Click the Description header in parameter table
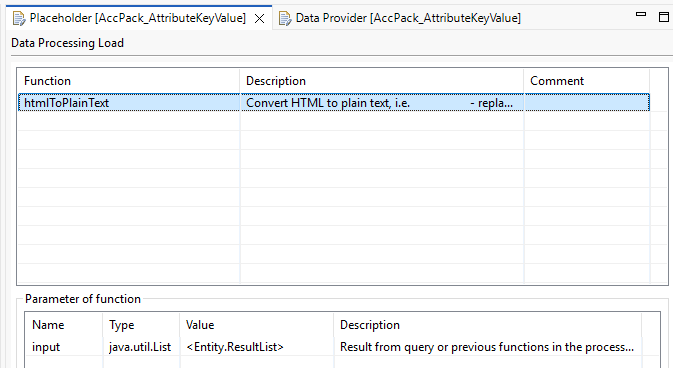Image resolution: width=673 pixels, height=368 pixels. (487, 325)
